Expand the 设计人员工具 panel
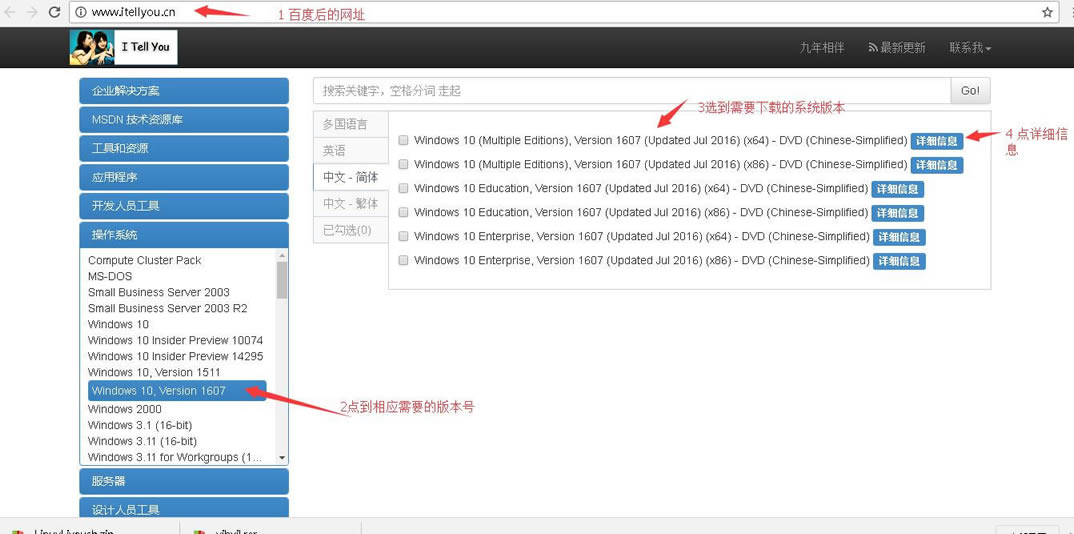The width and height of the screenshot is (1074, 534). point(184,509)
